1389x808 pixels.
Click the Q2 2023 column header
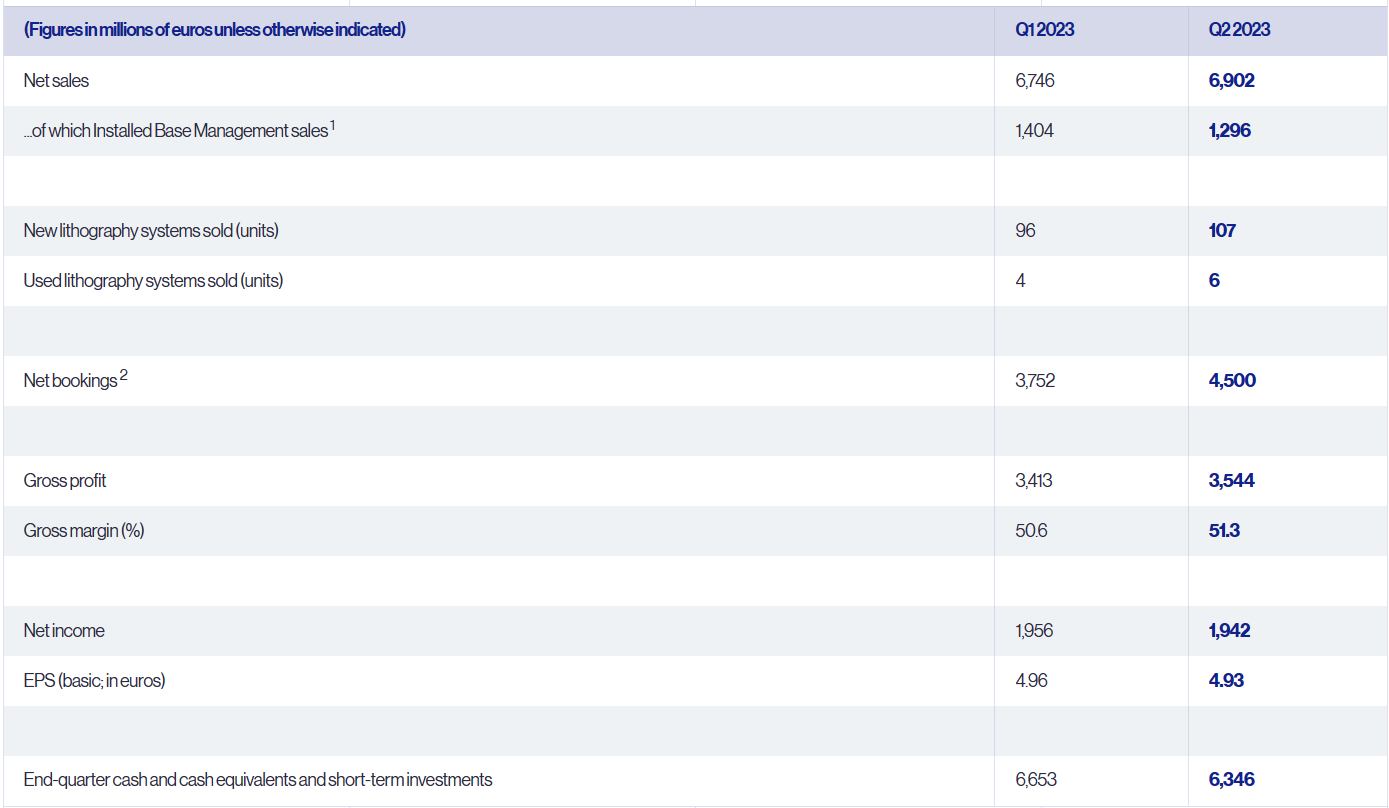click(x=1239, y=30)
